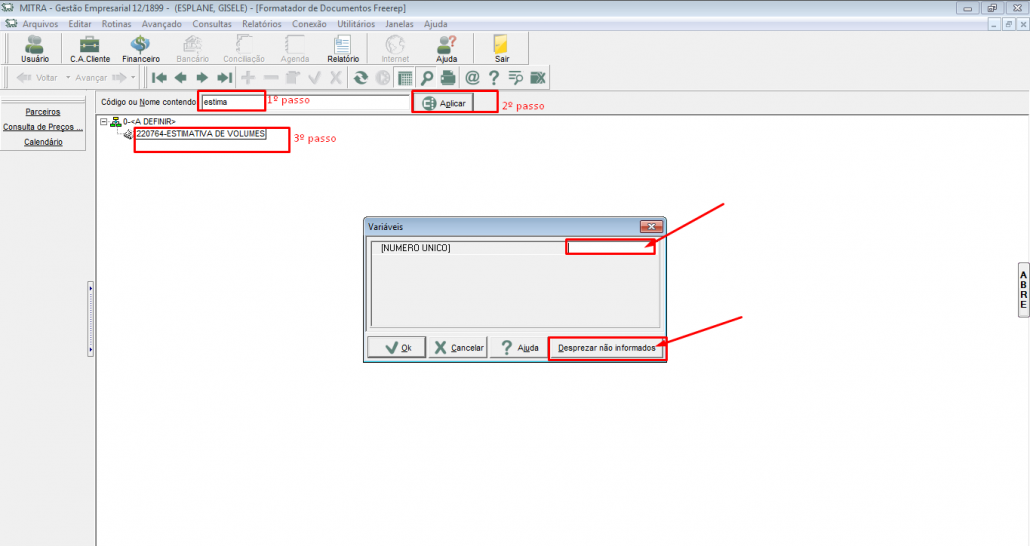Click the Sair exit icon
1030x546 pixels.
tap(502, 47)
